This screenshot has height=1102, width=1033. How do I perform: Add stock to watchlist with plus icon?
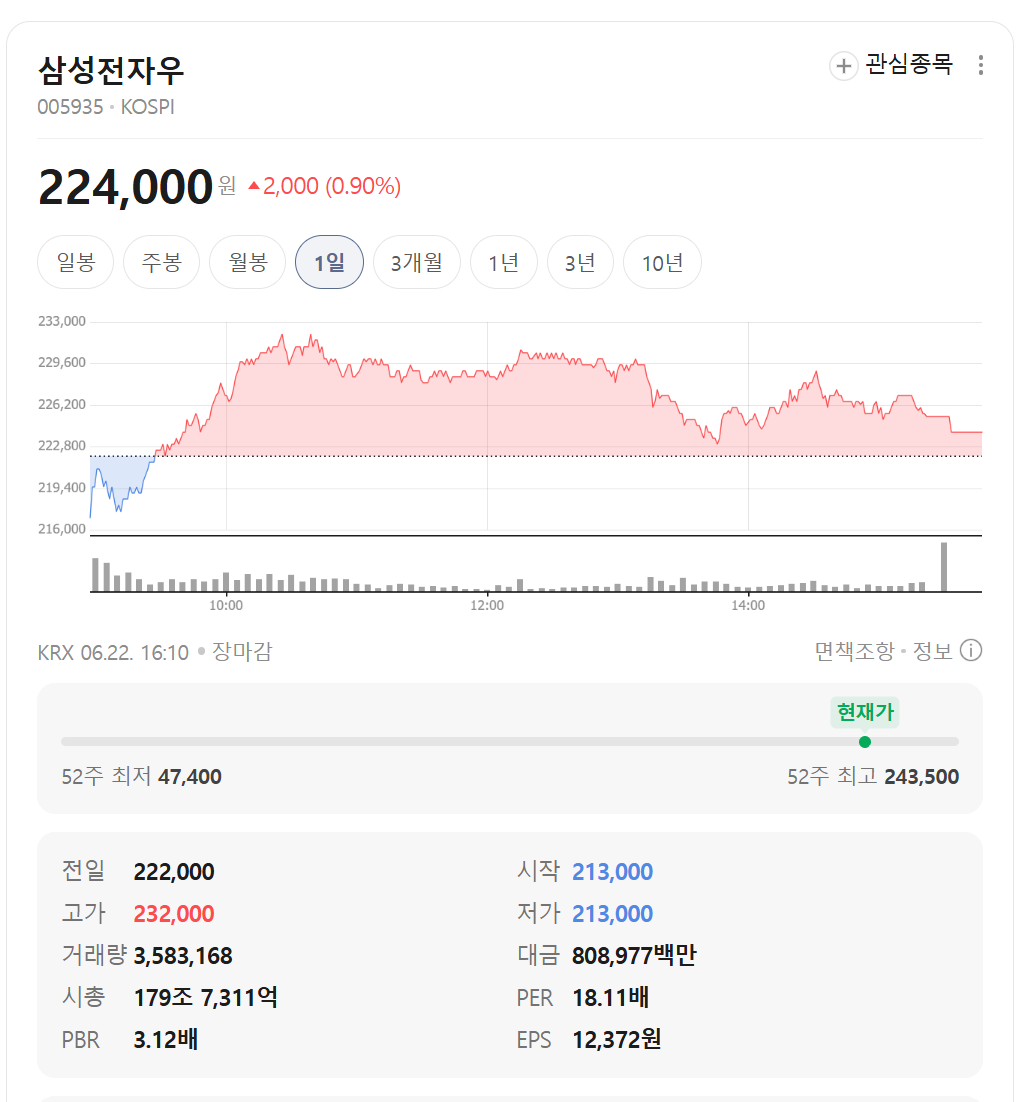coord(843,66)
